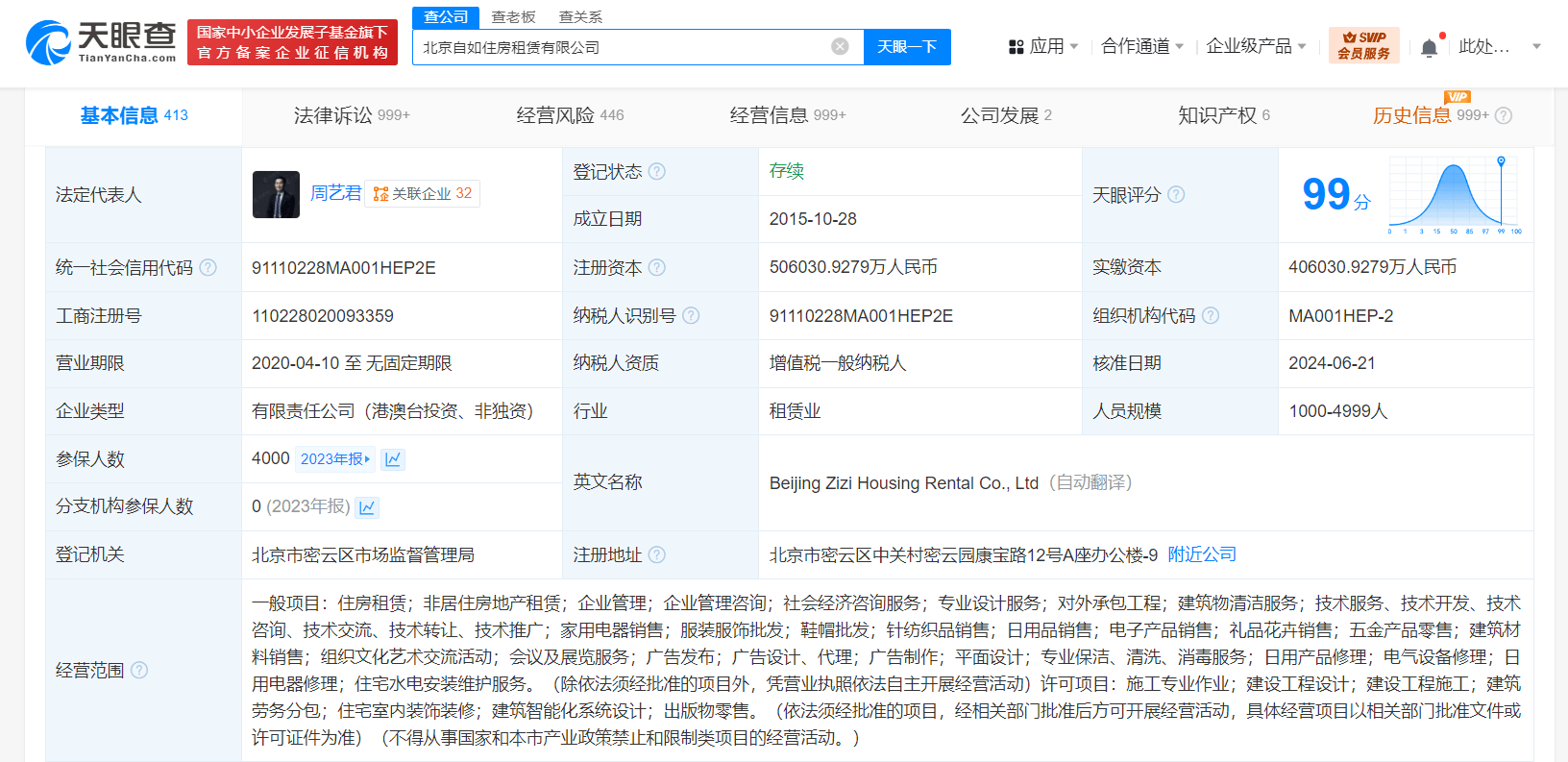Click the English name Beijing Zizi Housing Rental

[x=904, y=482]
